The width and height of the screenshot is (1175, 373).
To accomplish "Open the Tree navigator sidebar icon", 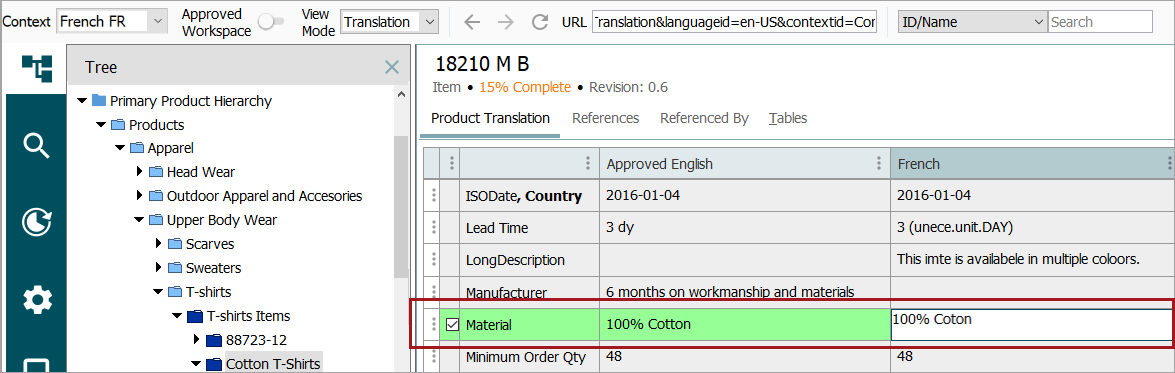I will [x=37, y=68].
